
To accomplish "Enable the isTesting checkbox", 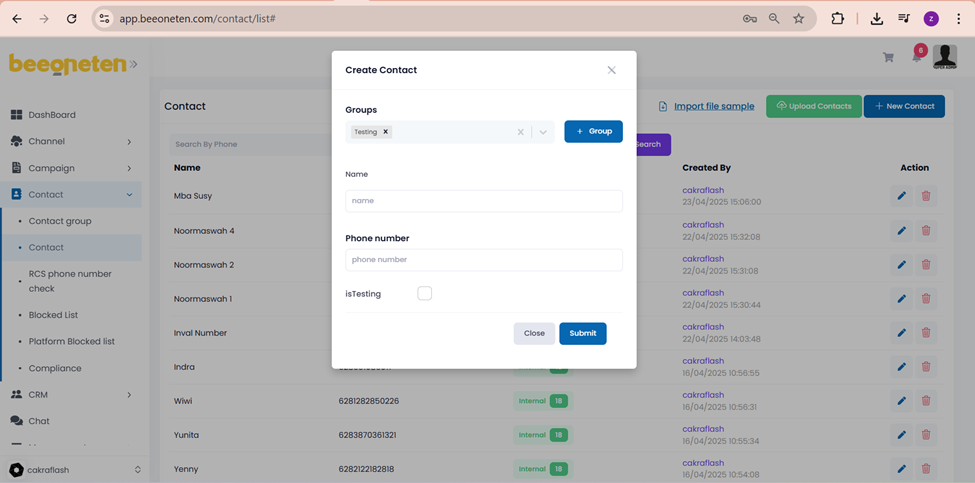I will pyautogui.click(x=425, y=294).
